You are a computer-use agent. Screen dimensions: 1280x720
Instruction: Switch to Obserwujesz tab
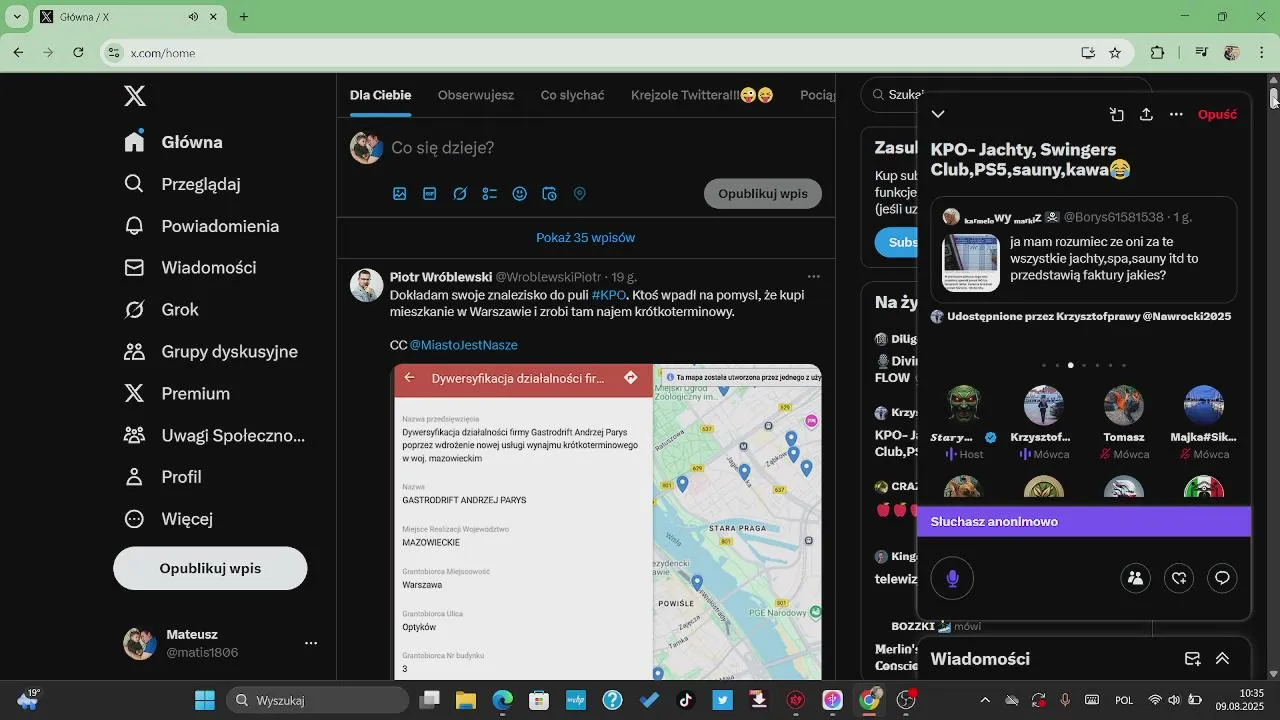coord(476,95)
